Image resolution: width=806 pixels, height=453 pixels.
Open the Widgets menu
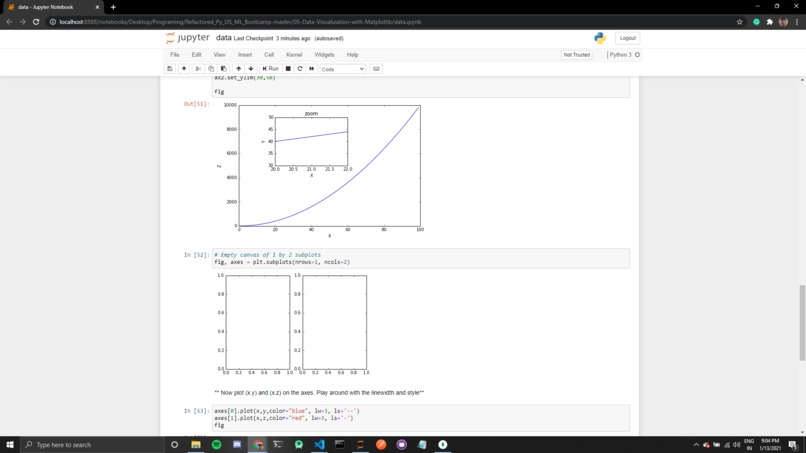324,55
